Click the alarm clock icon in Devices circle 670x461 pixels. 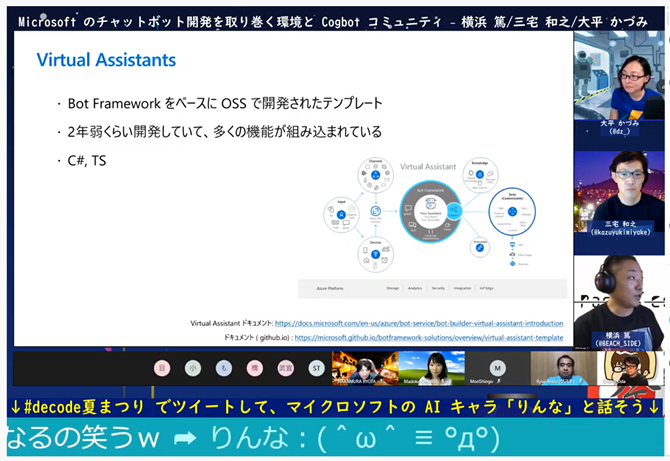(x=385, y=260)
